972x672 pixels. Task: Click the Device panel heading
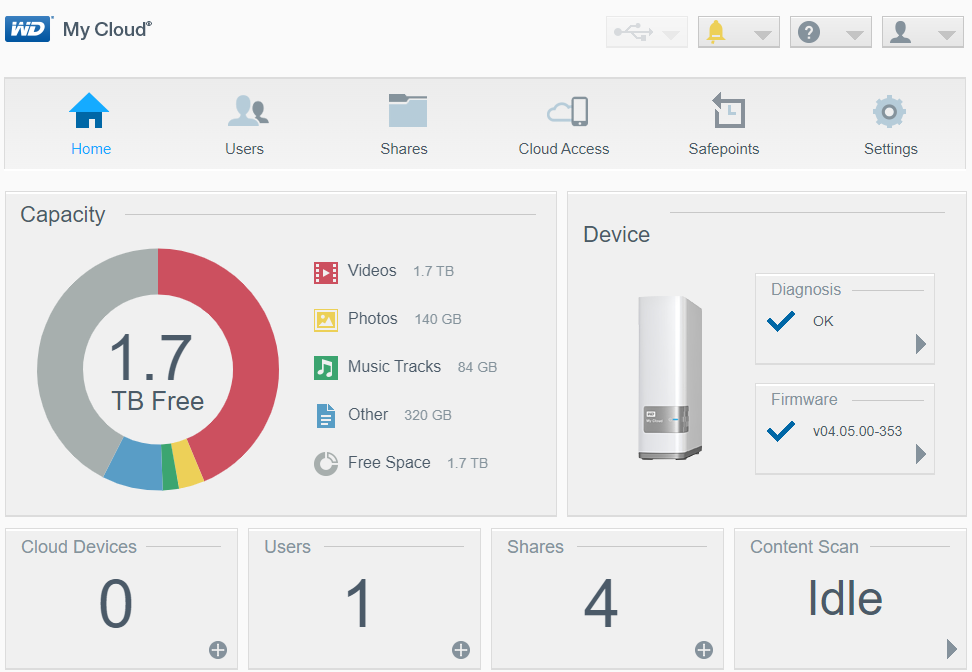click(616, 234)
